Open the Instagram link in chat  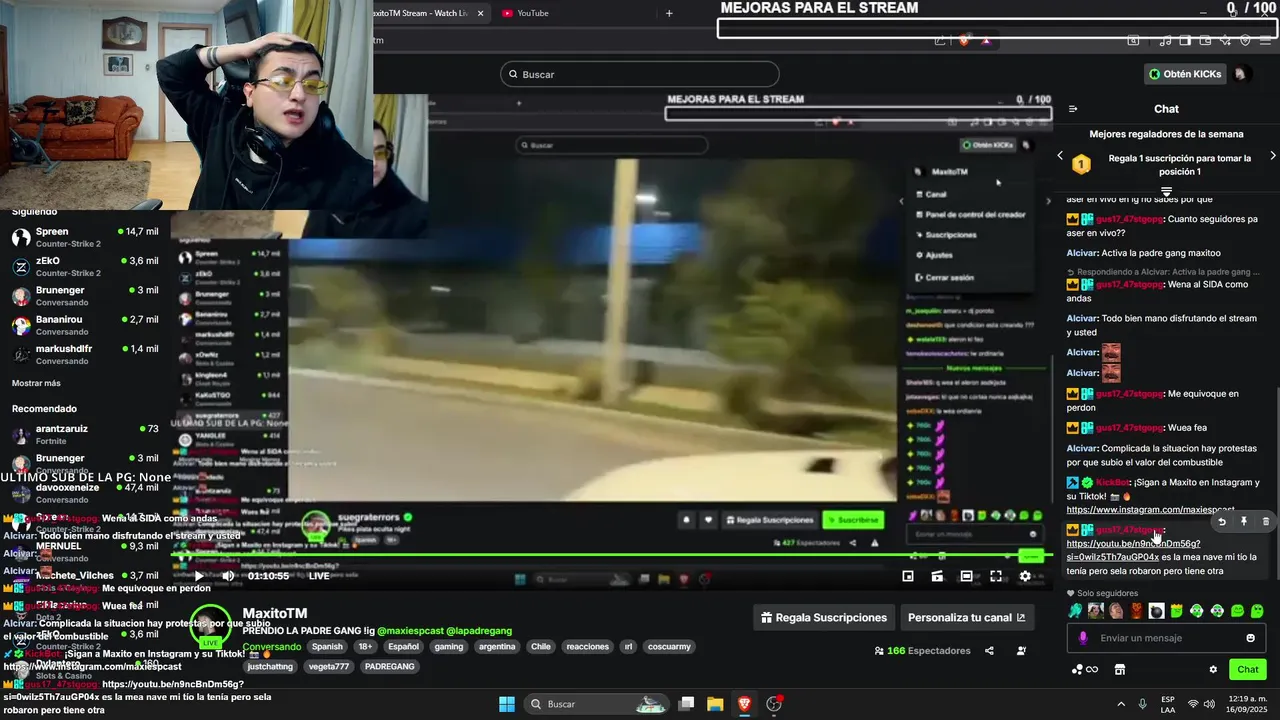[x=1150, y=510]
